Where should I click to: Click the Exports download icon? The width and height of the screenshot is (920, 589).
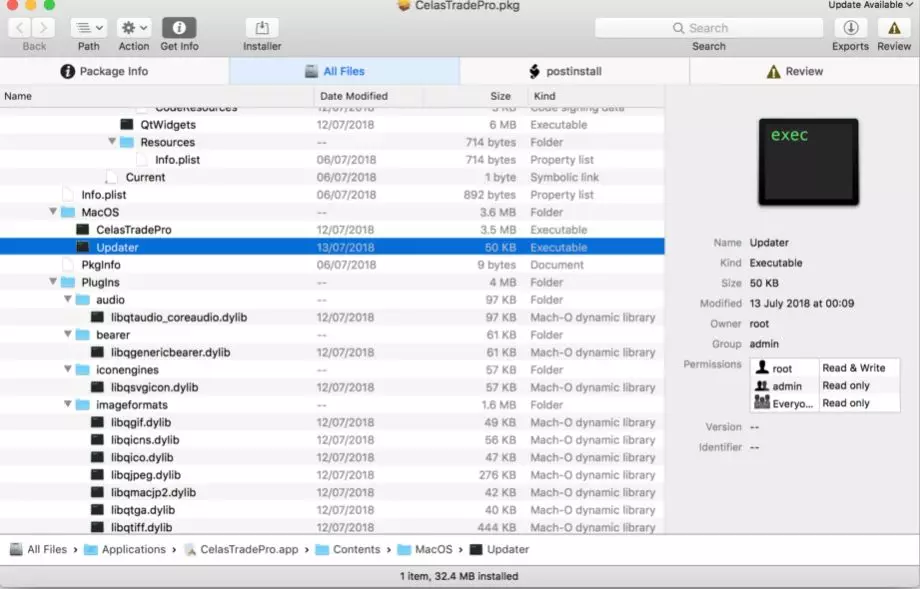(x=850, y=28)
